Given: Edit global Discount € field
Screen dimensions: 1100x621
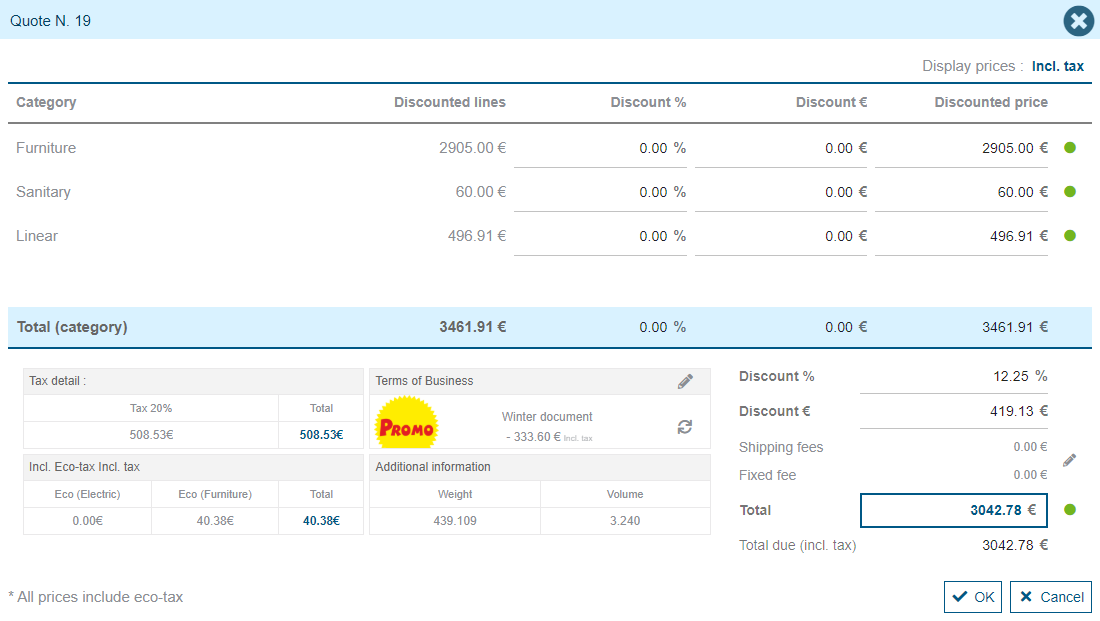Looking at the screenshot, I should point(952,411).
